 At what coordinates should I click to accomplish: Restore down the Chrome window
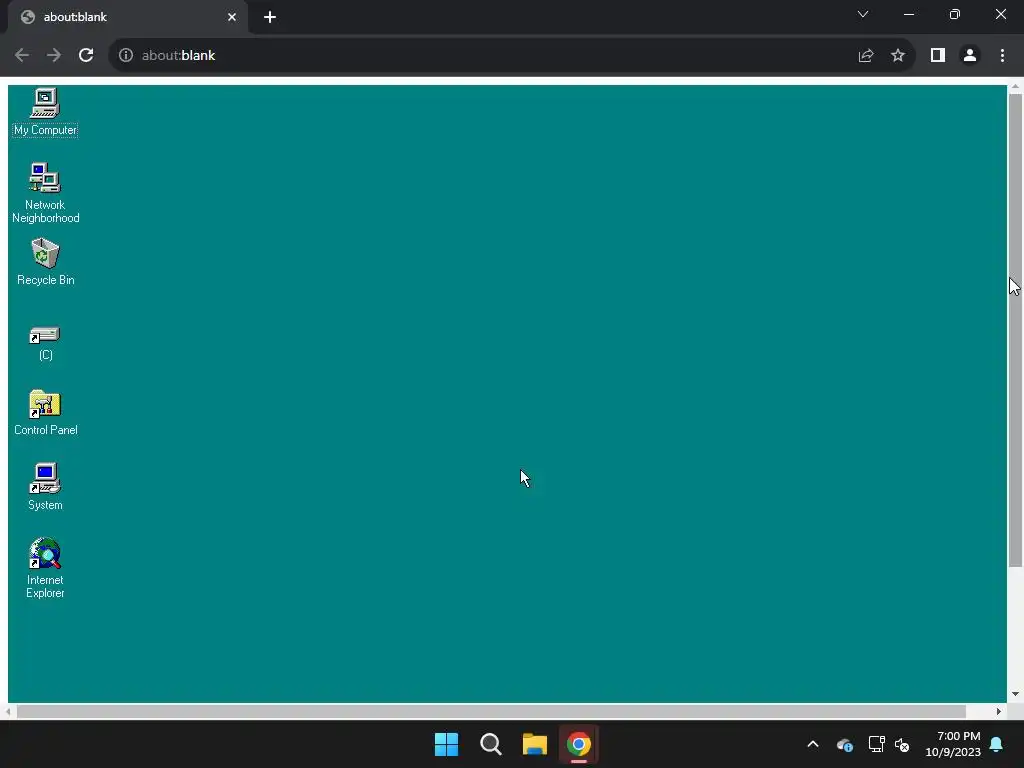[955, 14]
